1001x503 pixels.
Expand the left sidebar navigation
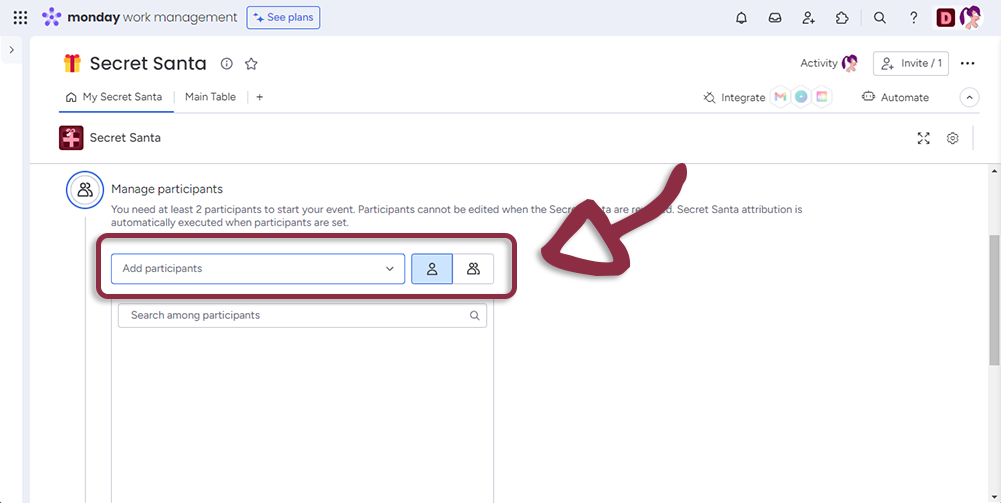pyautogui.click(x=11, y=50)
